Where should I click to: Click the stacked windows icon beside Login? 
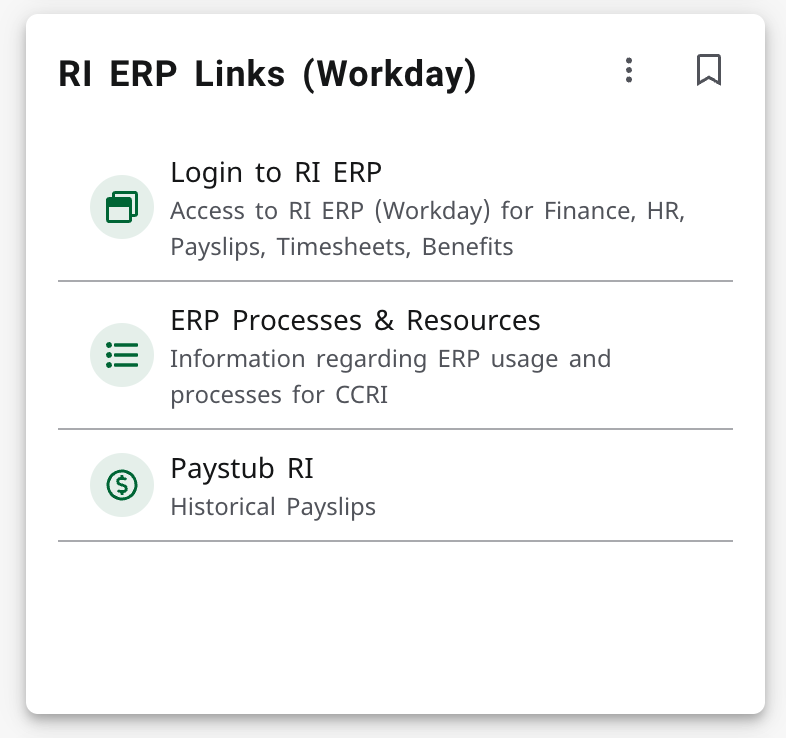pyautogui.click(x=122, y=207)
